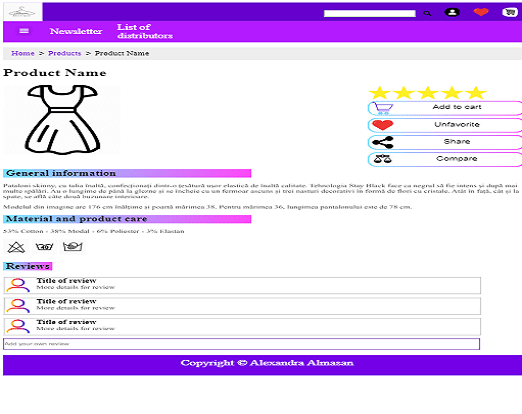Click the 30-degree wash care symbol
522x414 pixels.
tap(44, 247)
